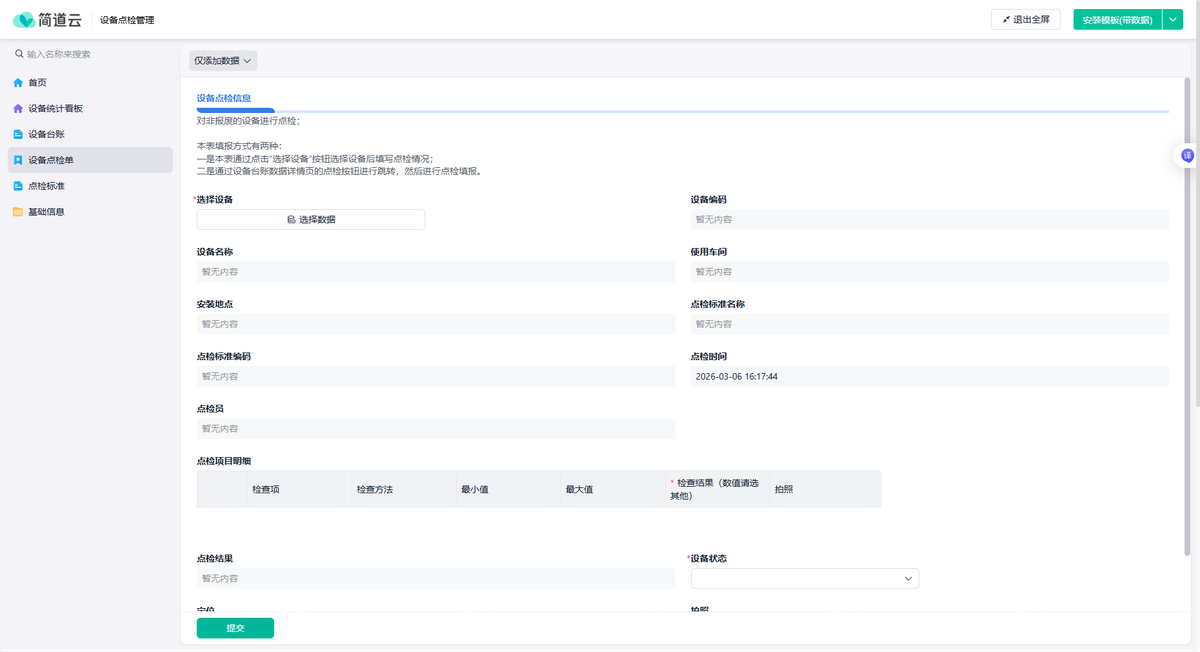This screenshot has width=1200, height=652.
Task: Click the 选择数据 button
Action: (x=311, y=219)
